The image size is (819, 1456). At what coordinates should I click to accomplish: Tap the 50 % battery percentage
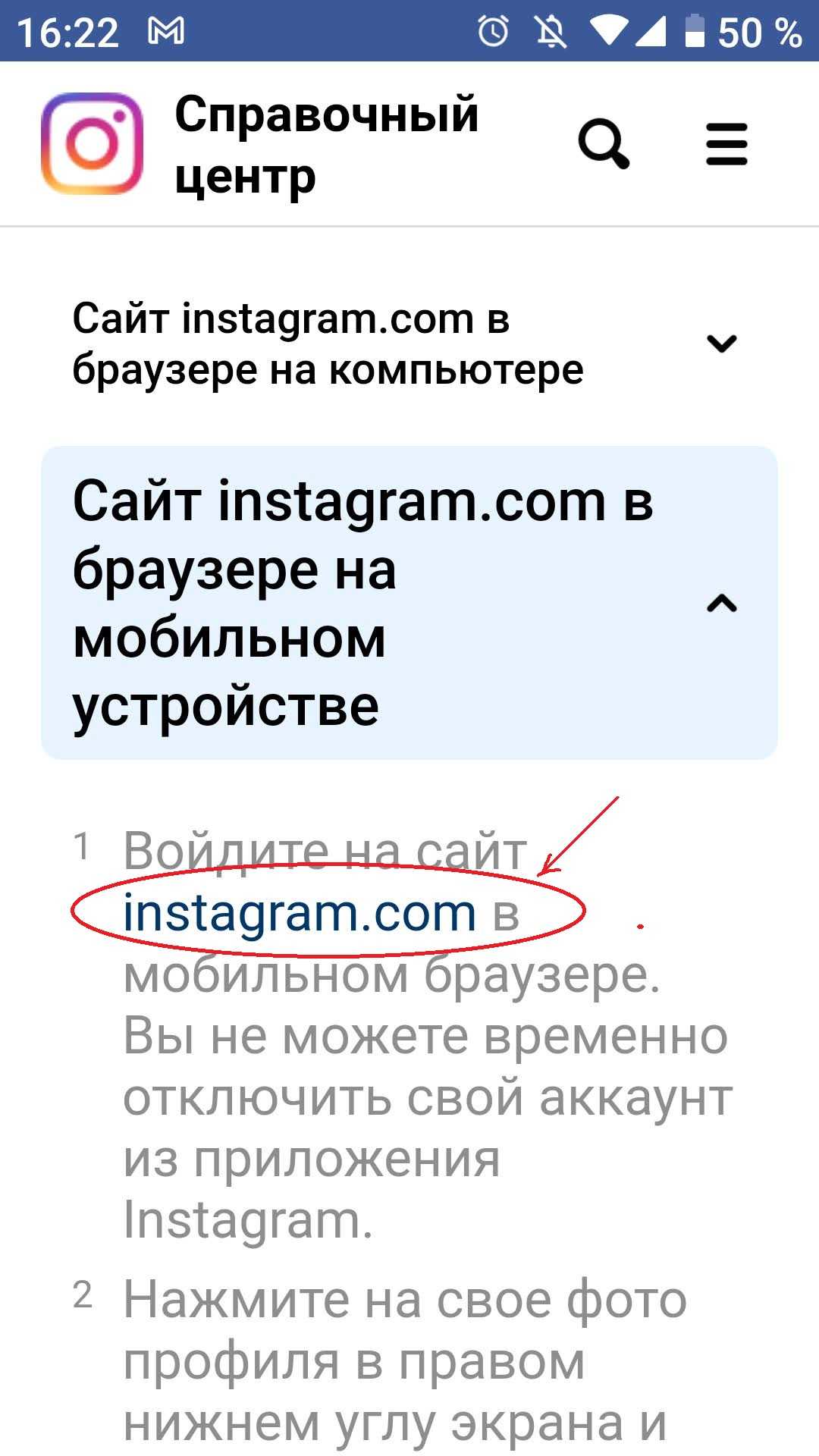coord(759,33)
